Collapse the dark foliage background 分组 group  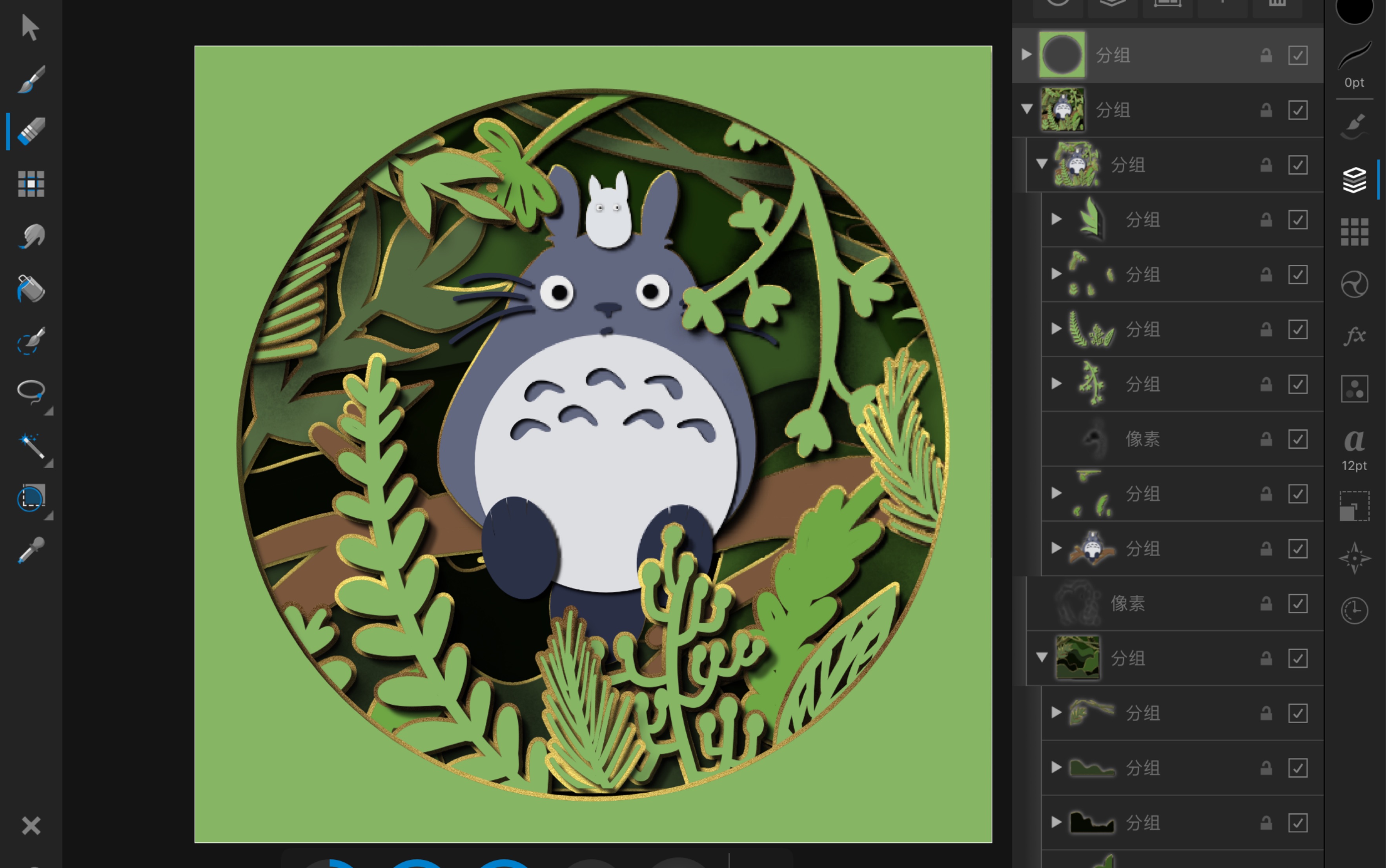pos(1042,657)
